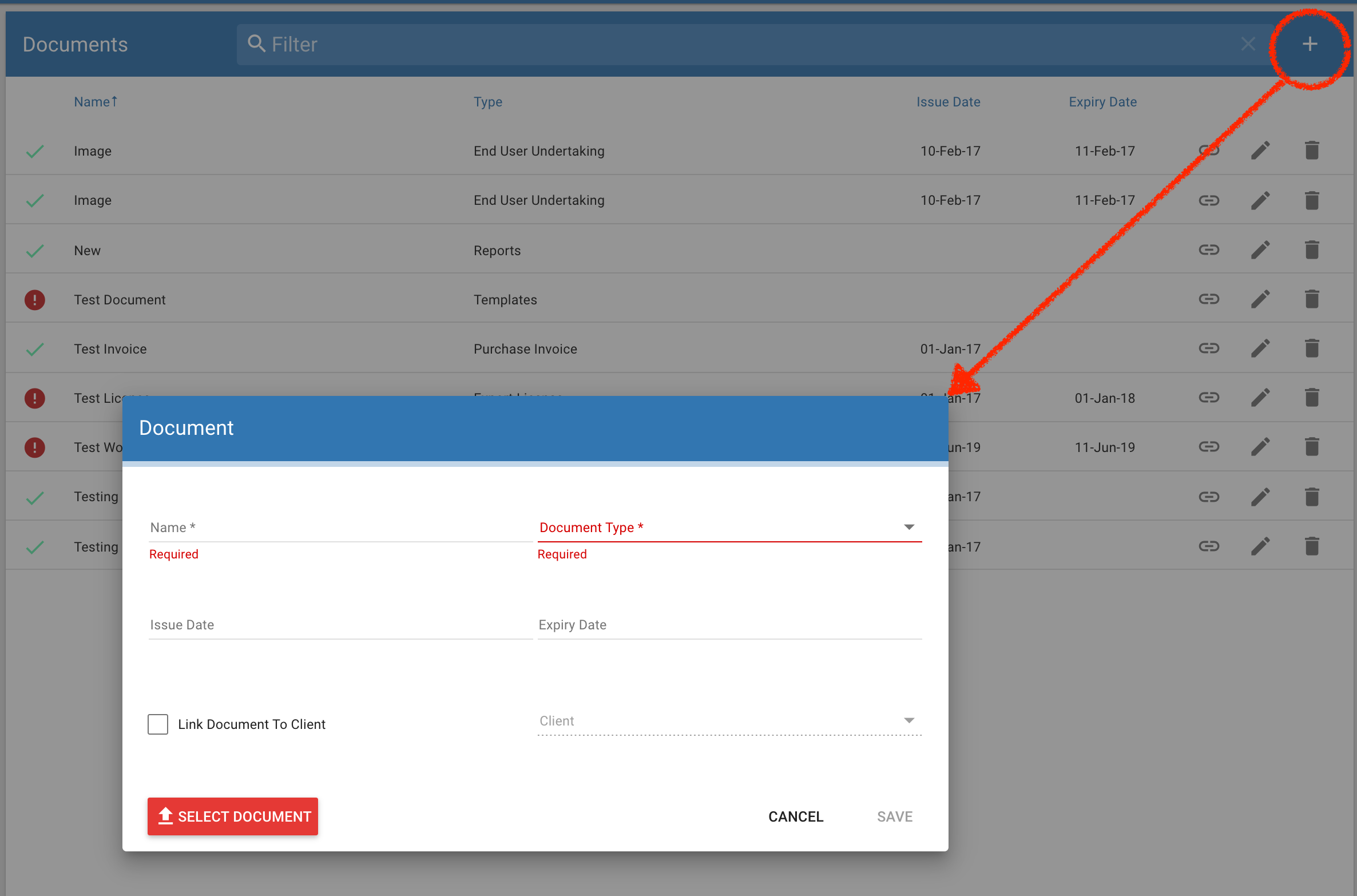Click the Issue Date field in dialog
The width and height of the screenshot is (1357, 896).
tap(340, 624)
